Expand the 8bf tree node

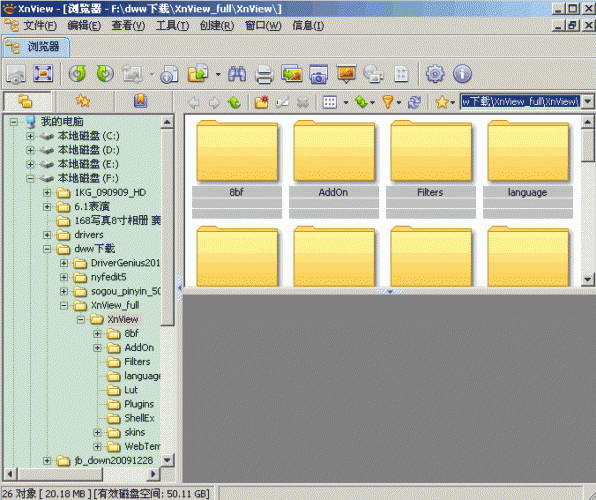point(97,333)
